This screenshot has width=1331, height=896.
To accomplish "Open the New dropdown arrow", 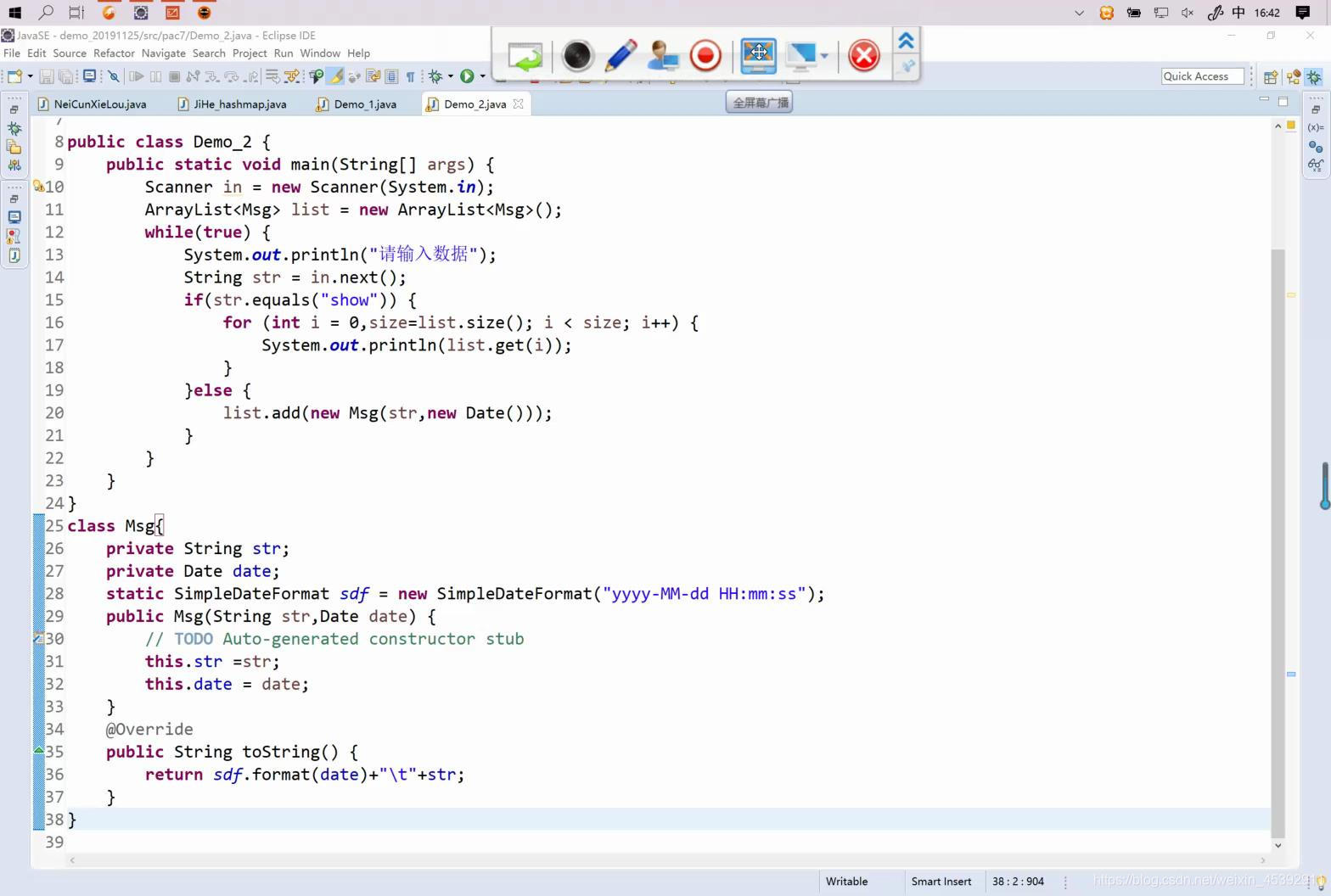I will [x=30, y=76].
